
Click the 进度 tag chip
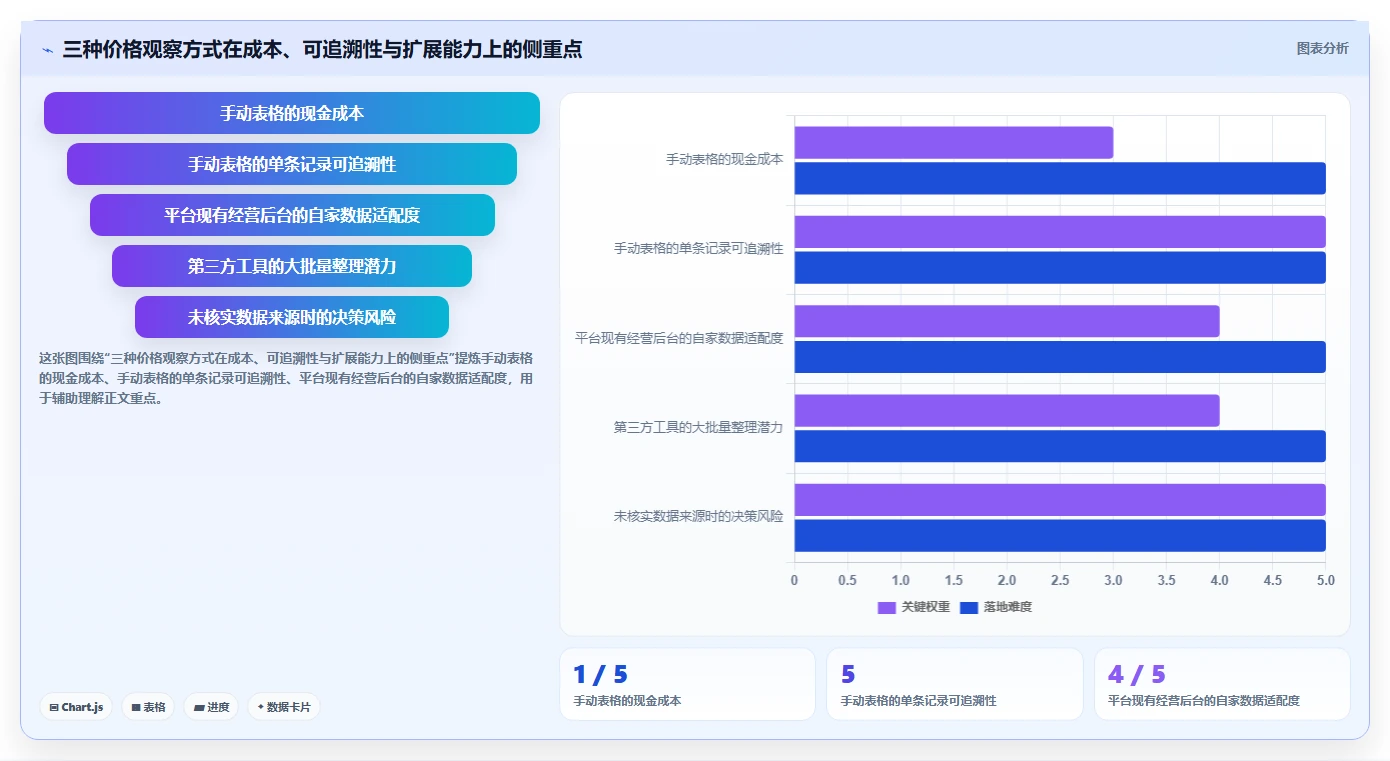[211, 707]
